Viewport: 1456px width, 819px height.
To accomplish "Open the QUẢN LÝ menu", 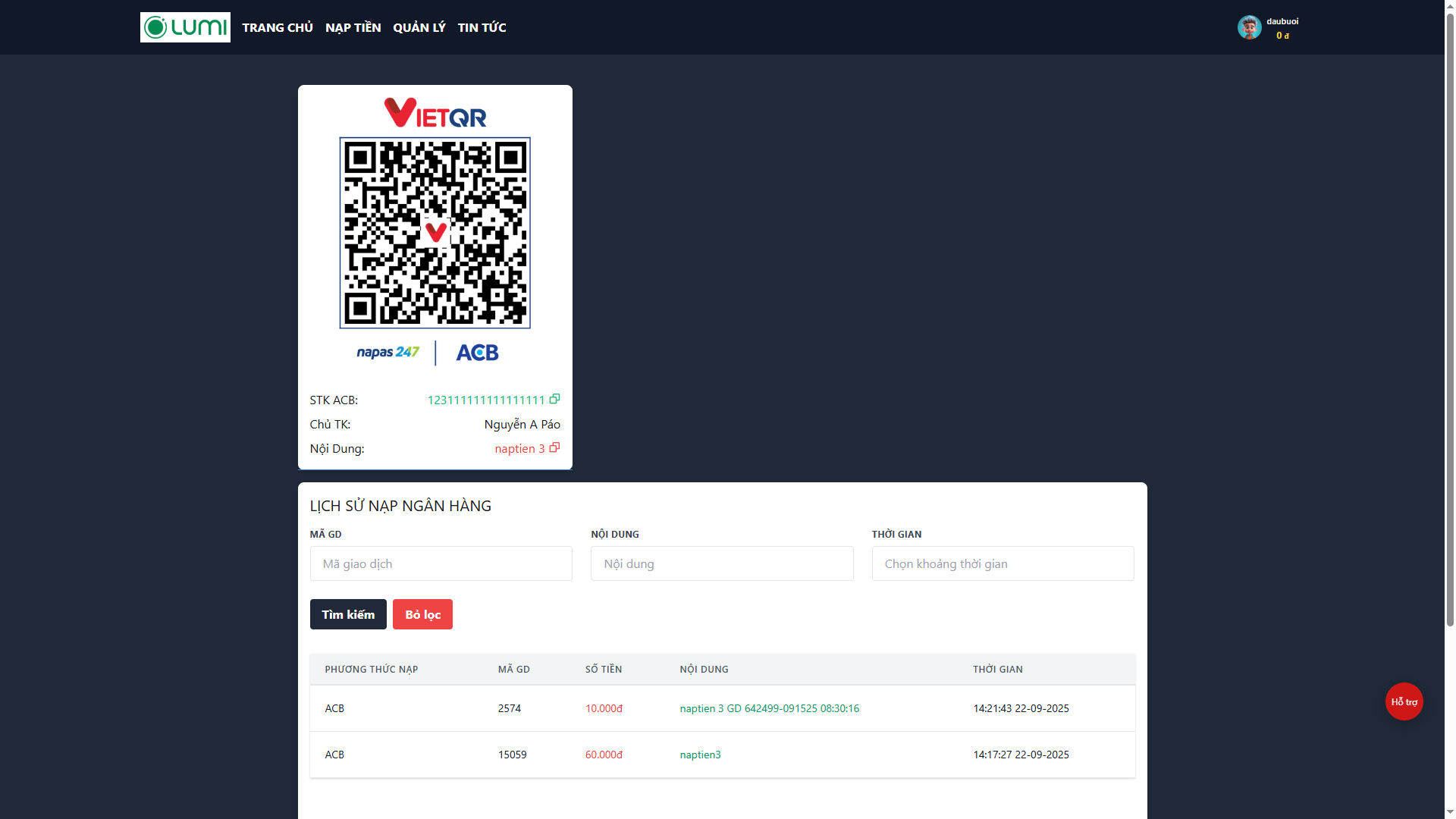I will click(x=419, y=27).
